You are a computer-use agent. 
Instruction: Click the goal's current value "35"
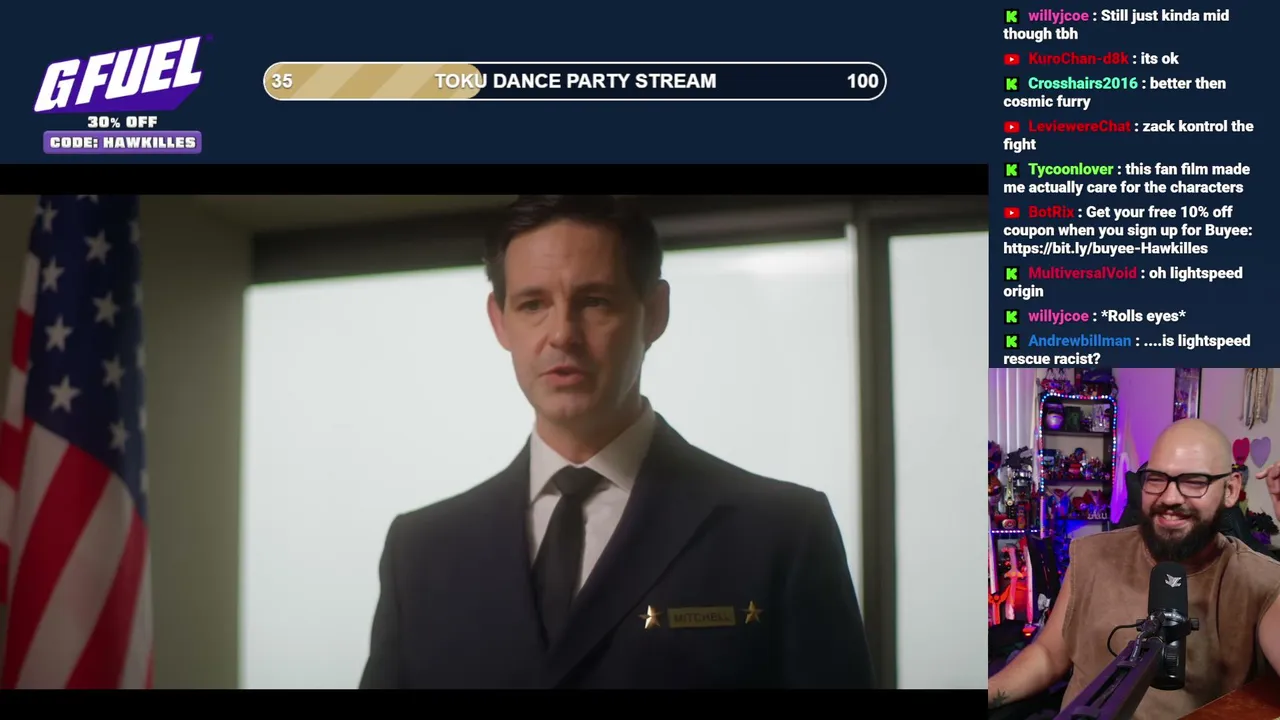[282, 82]
